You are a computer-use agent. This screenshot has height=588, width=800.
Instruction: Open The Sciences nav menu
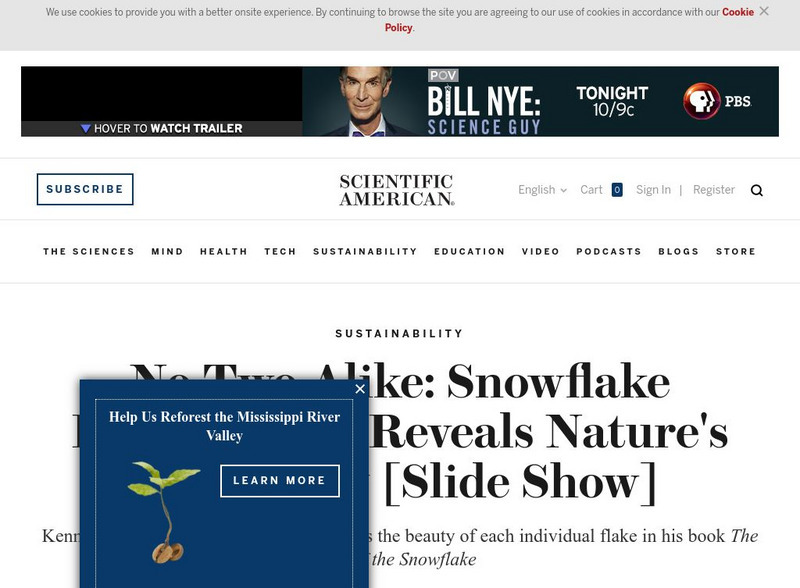click(x=89, y=252)
